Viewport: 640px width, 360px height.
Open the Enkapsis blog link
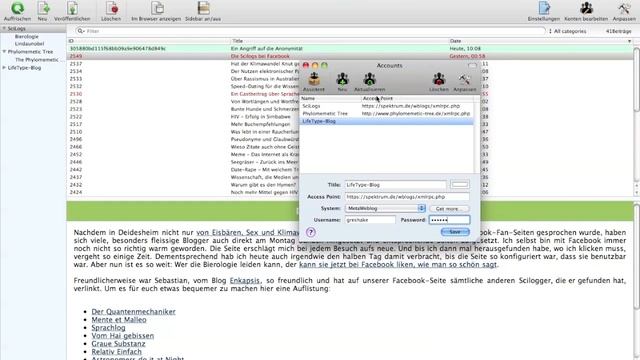(244, 280)
